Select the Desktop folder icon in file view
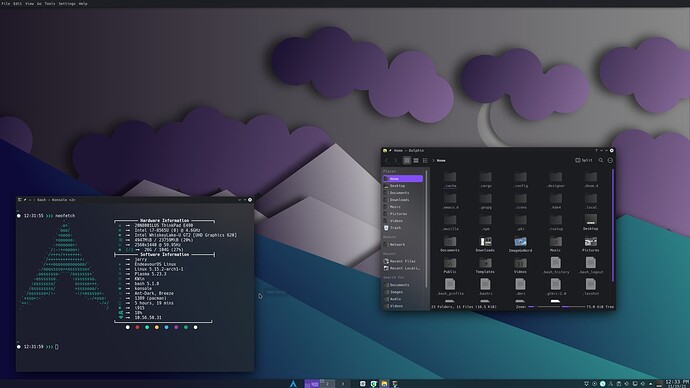The width and height of the screenshot is (690, 388). pyautogui.click(x=591, y=220)
